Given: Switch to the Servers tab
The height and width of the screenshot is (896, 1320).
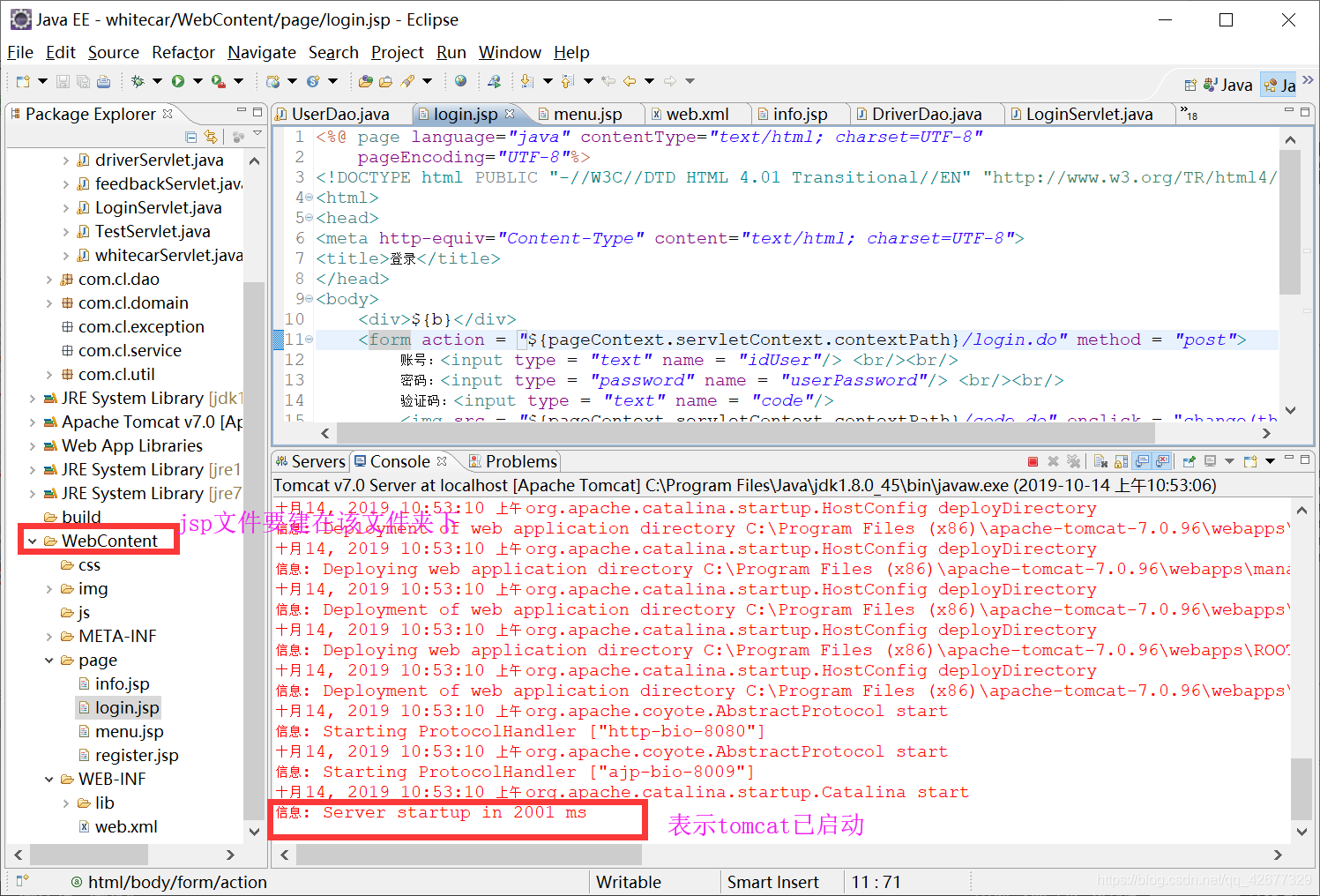Looking at the screenshot, I should pyautogui.click(x=310, y=461).
